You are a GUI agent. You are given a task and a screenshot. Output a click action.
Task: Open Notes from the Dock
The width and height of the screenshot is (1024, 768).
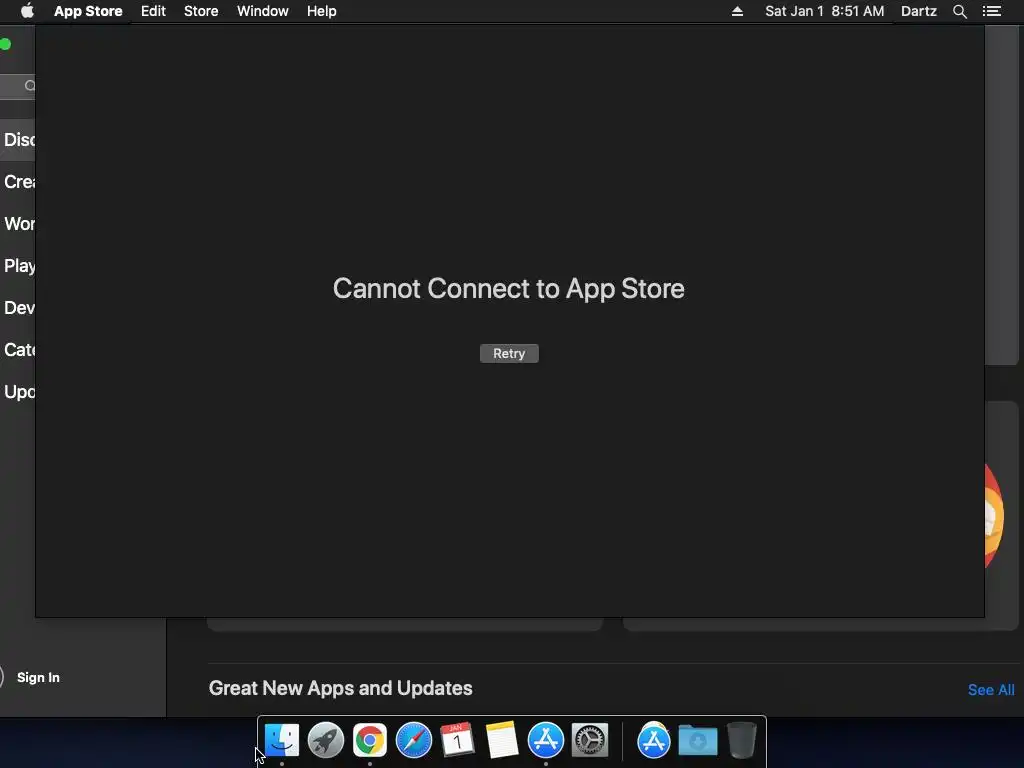502,740
